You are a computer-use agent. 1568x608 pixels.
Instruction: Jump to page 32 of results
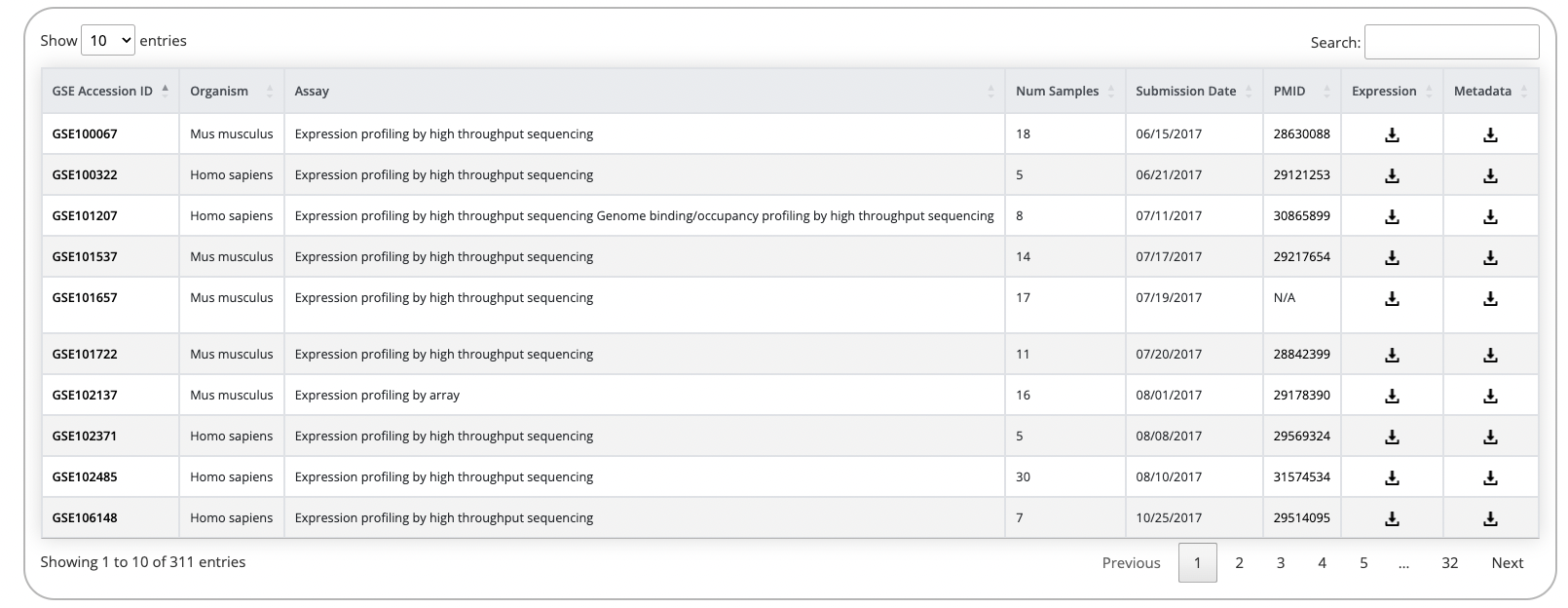(x=1449, y=563)
